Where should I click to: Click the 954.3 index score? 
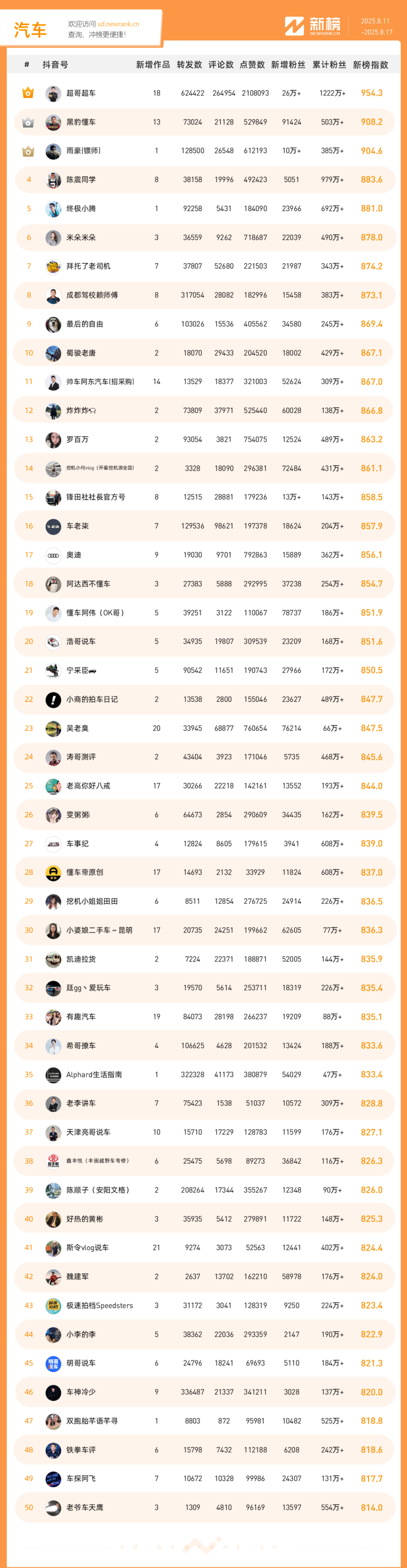(372, 93)
